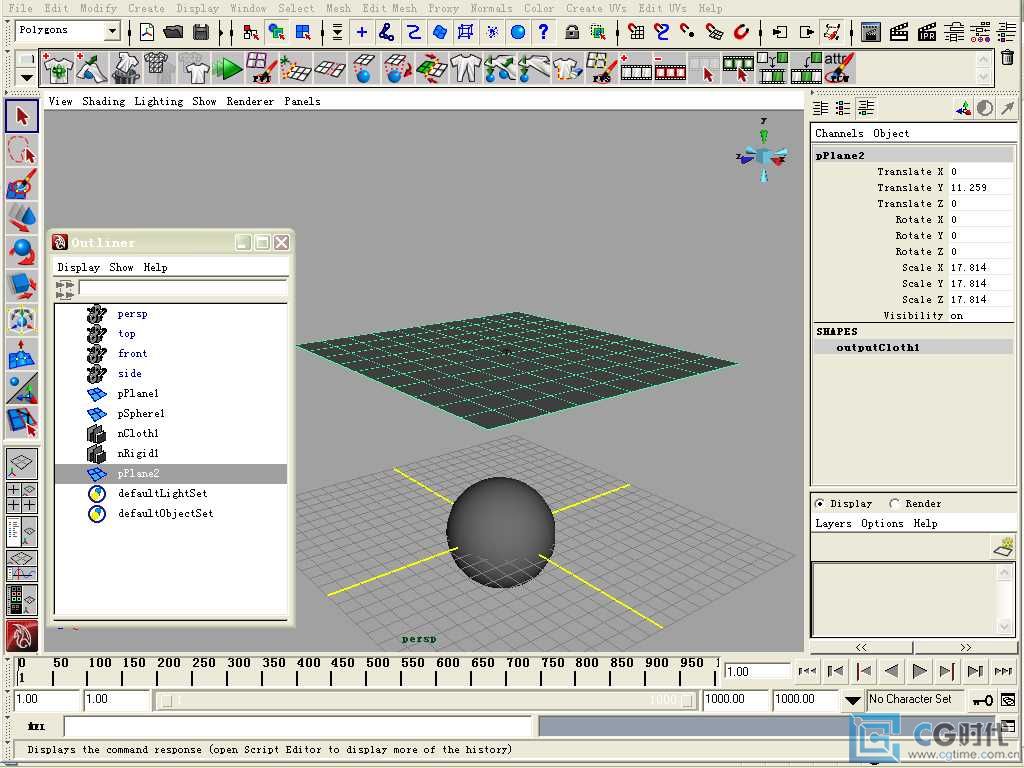Viewport: 1024px width, 768px height.
Task: Pick the Rotate tool (sphere icon)
Action: coord(22,251)
